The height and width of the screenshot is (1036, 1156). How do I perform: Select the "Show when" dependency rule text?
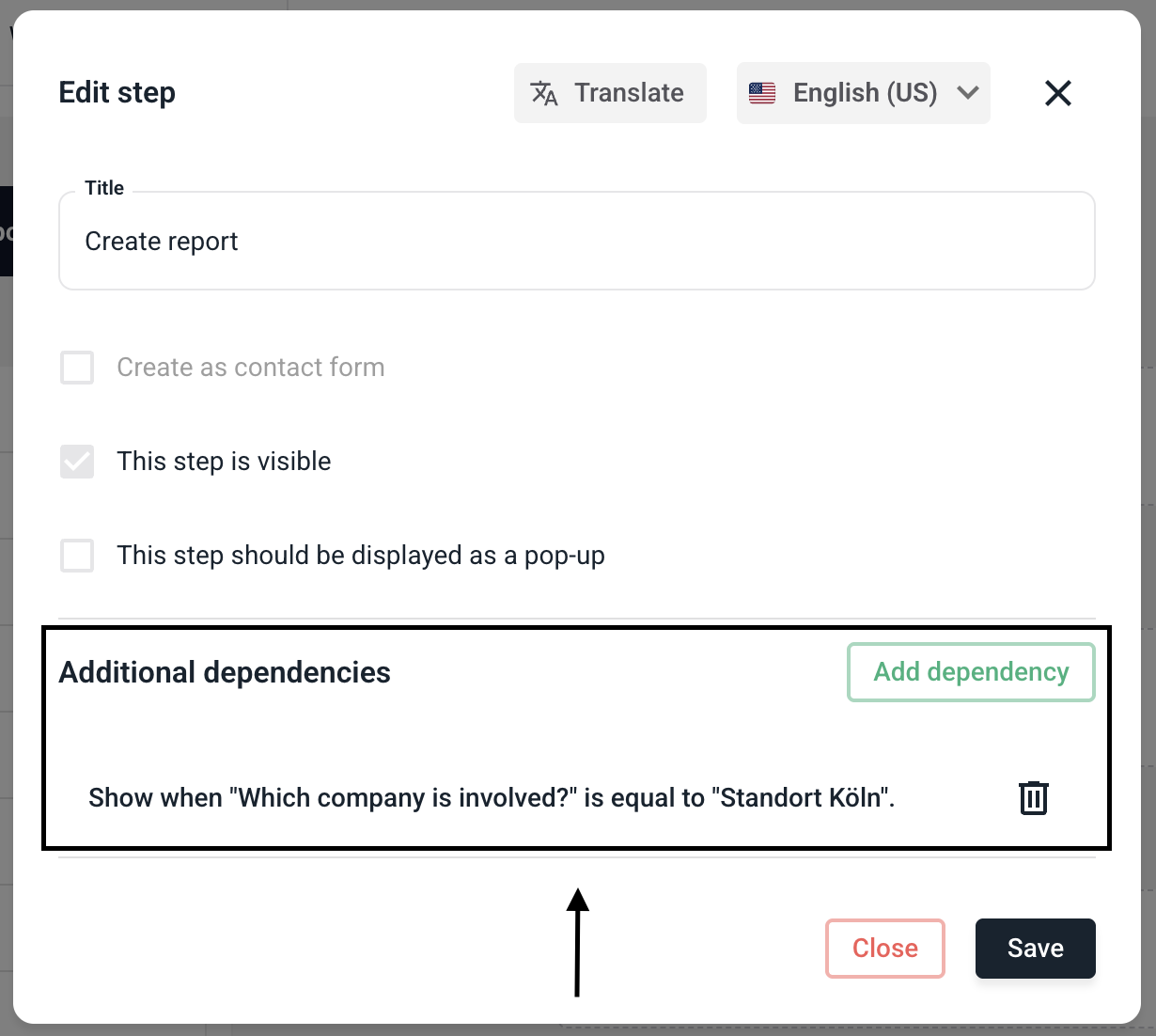pyautogui.click(x=491, y=798)
